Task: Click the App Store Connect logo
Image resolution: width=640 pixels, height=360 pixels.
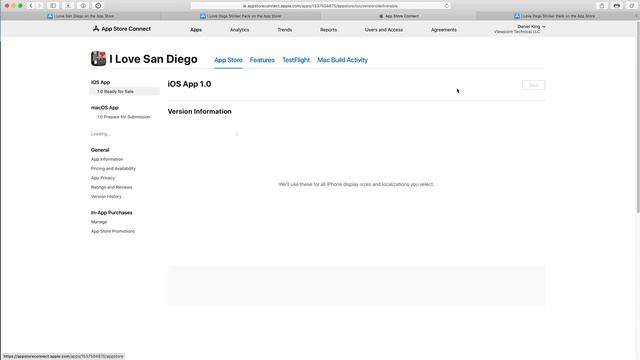Action: coord(122,29)
